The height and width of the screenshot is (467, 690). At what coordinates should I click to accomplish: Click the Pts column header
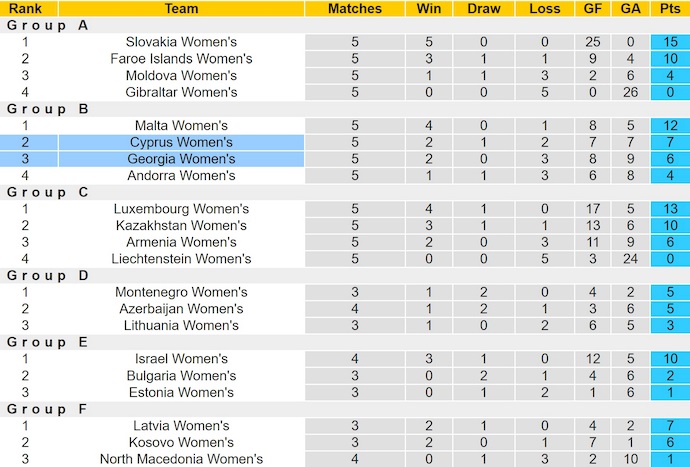(x=670, y=8)
